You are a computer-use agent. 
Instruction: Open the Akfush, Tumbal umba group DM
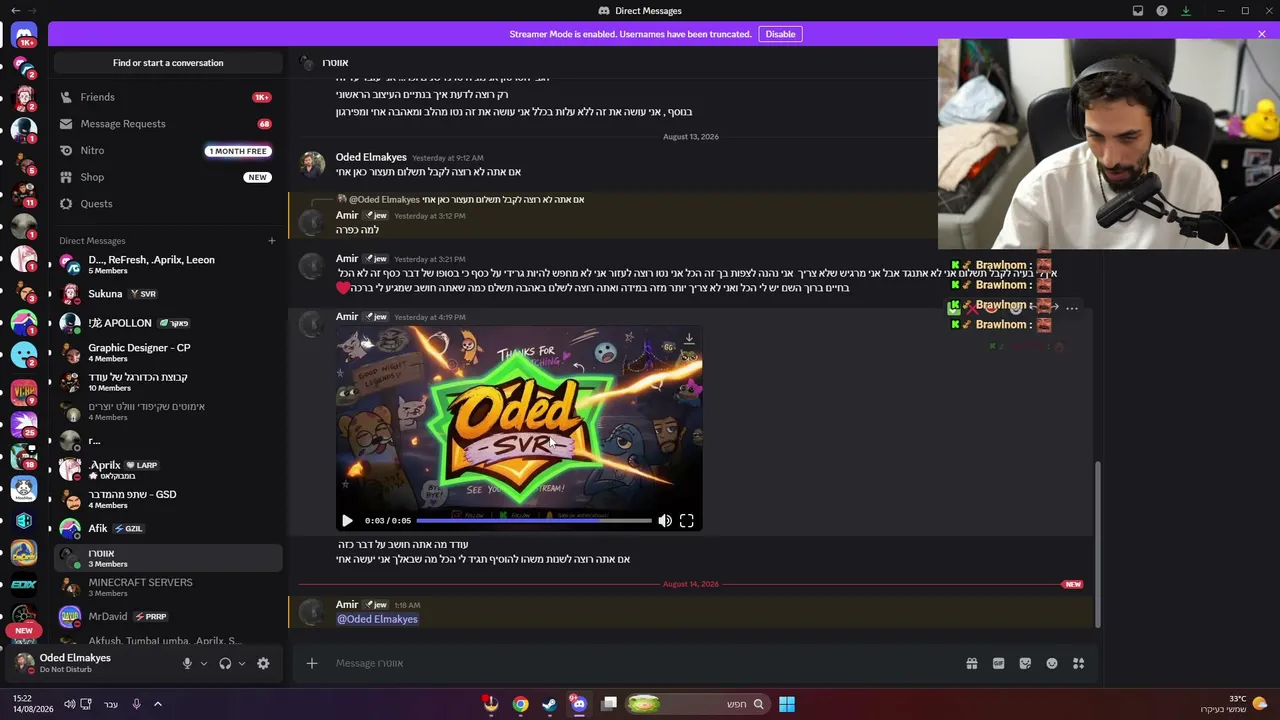(166, 640)
